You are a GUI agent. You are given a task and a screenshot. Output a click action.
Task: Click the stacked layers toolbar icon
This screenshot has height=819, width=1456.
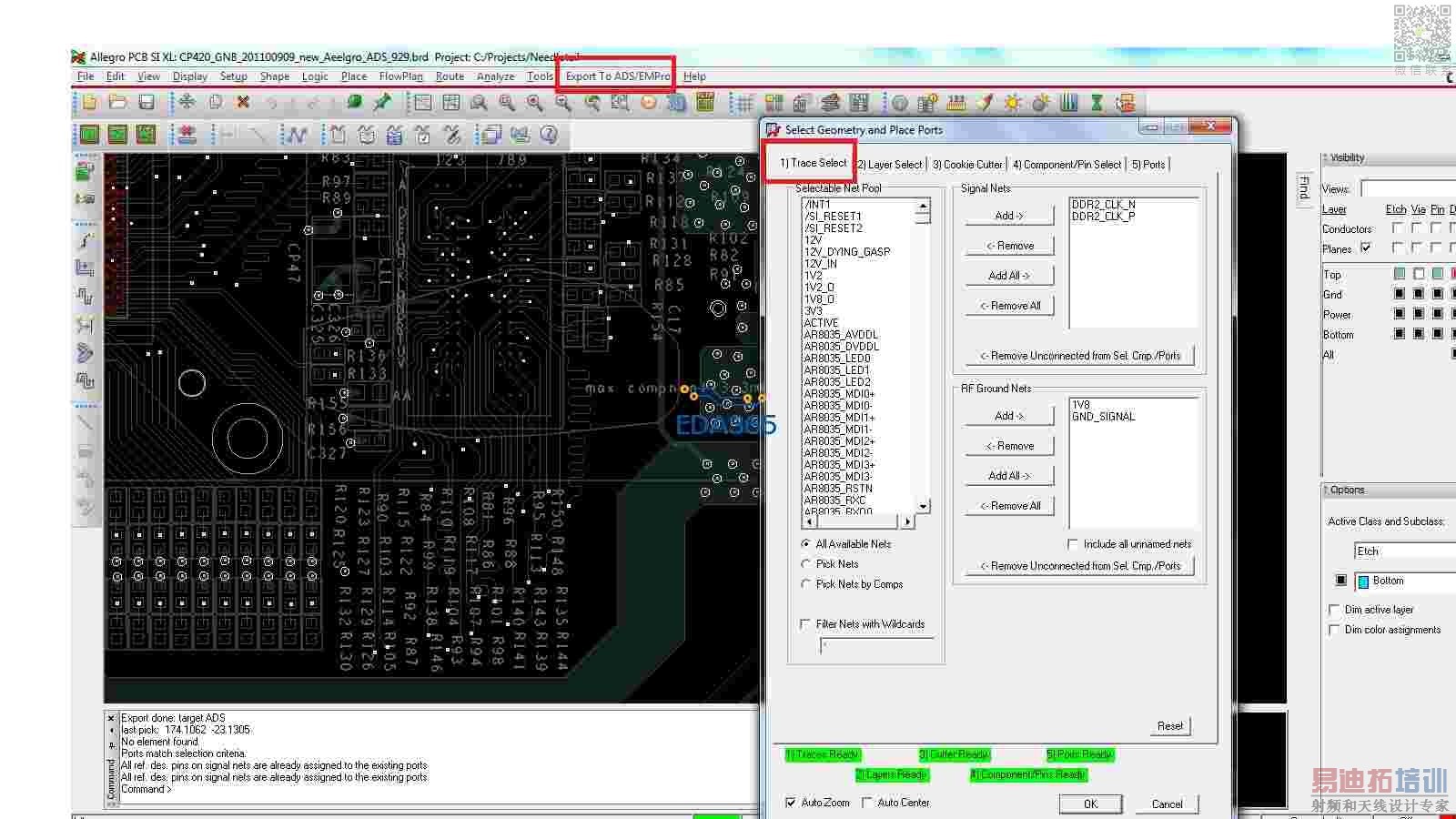pos(830,103)
